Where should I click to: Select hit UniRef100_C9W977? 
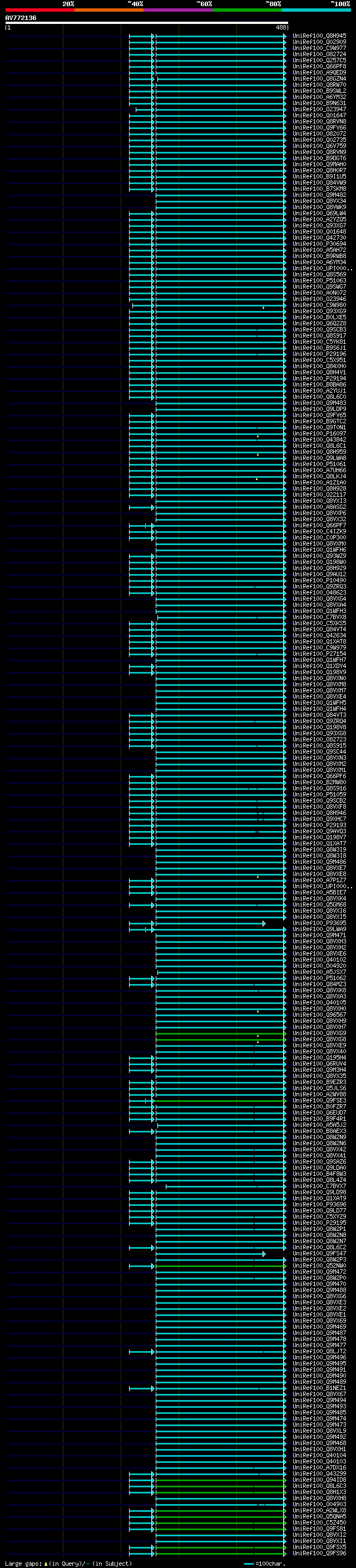(319, 48)
